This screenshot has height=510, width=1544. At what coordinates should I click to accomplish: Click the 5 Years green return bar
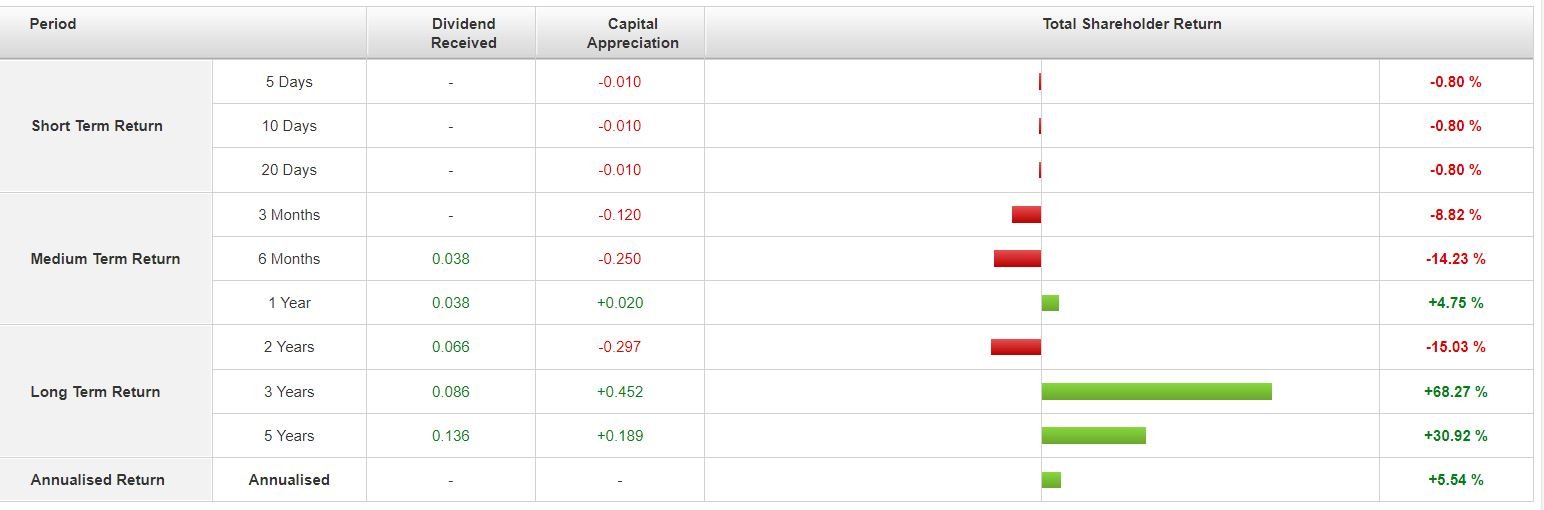1094,435
